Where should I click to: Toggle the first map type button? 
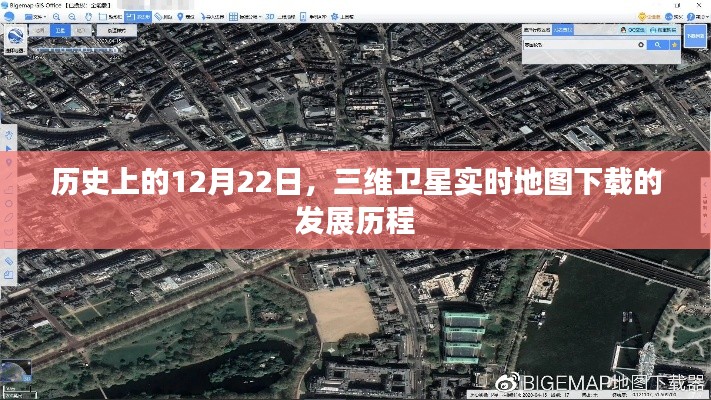coord(39,30)
